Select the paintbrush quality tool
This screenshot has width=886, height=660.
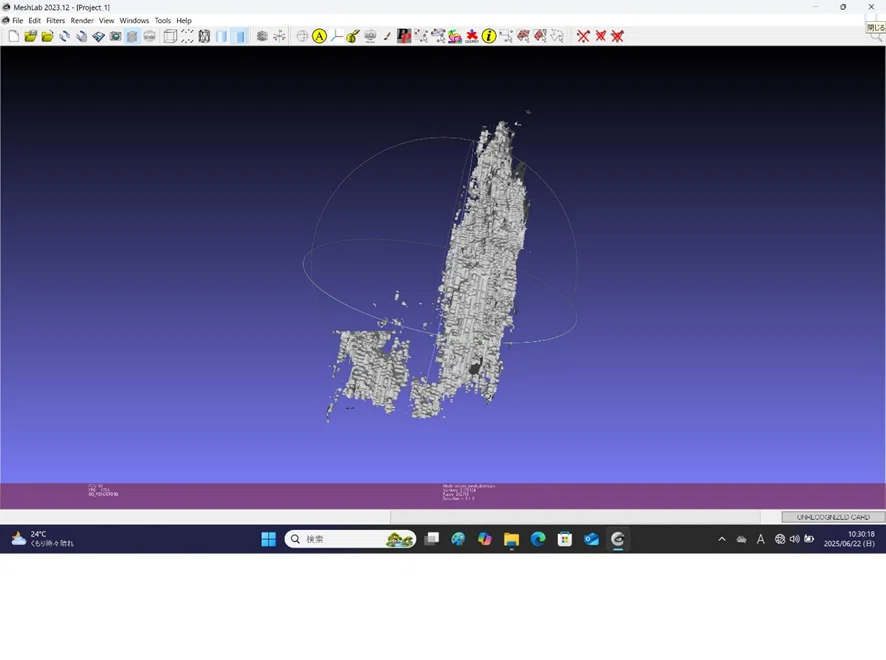point(387,36)
